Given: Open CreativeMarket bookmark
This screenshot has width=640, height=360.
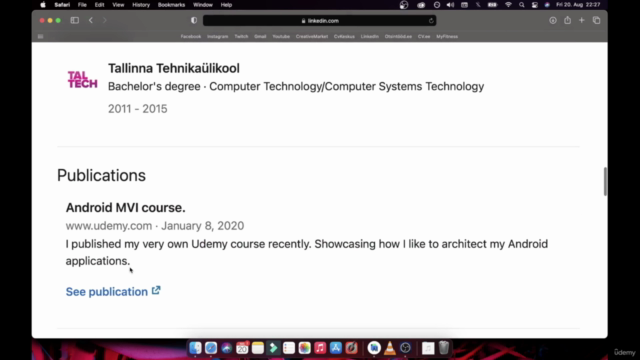Looking at the screenshot, I should [x=312, y=36].
